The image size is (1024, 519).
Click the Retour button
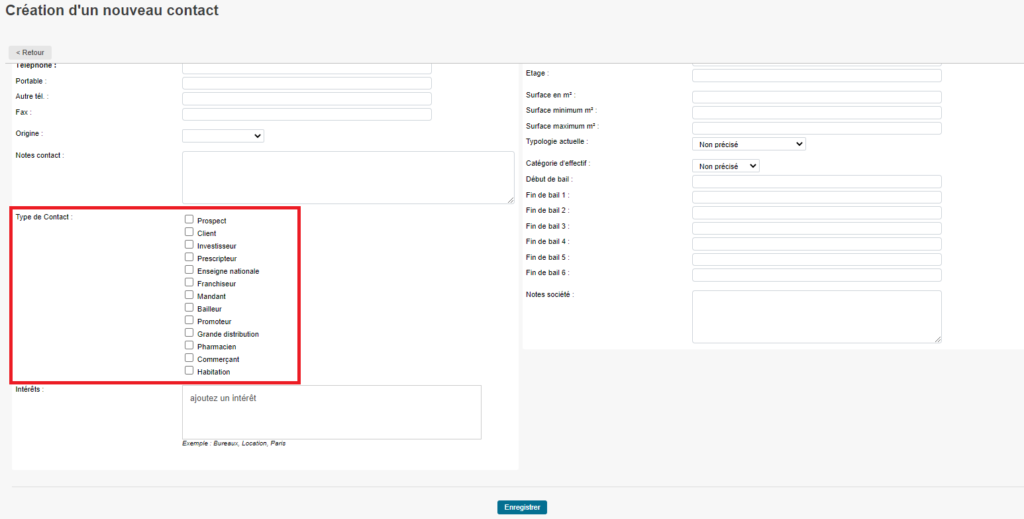30,52
